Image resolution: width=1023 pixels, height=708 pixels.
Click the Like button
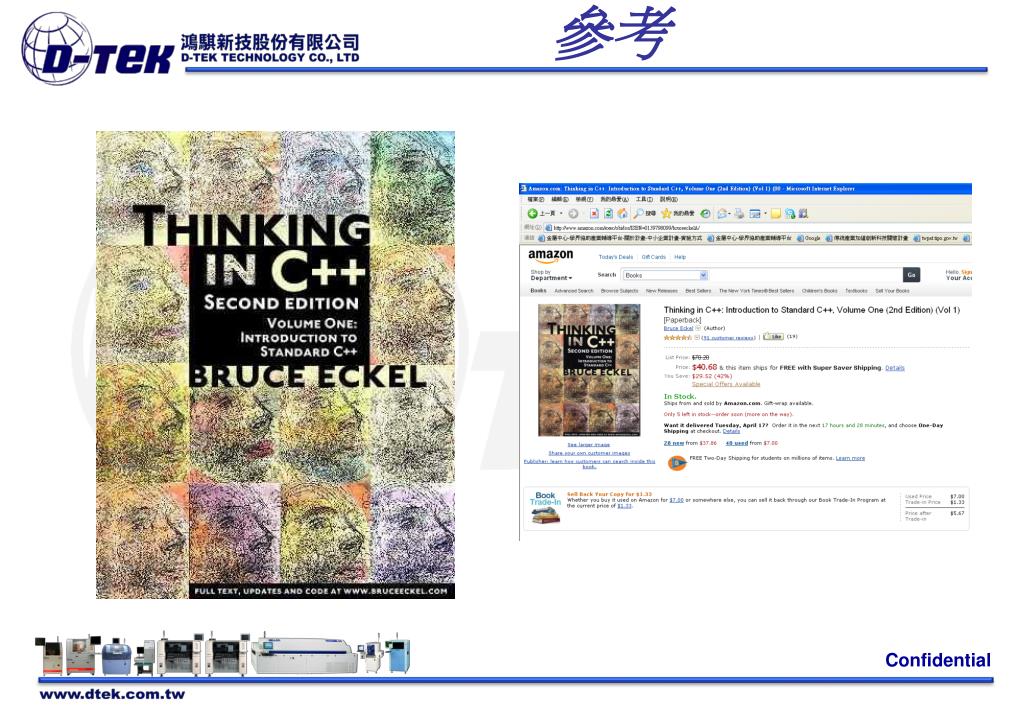(773, 337)
